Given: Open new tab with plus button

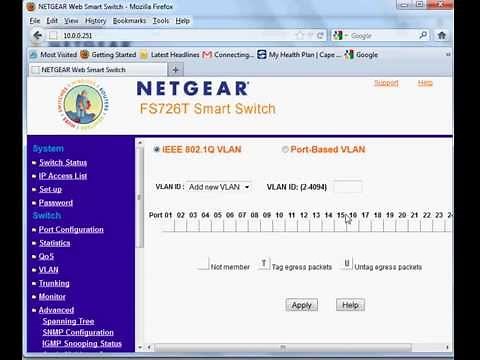Looking at the screenshot, I should [x=175, y=70].
